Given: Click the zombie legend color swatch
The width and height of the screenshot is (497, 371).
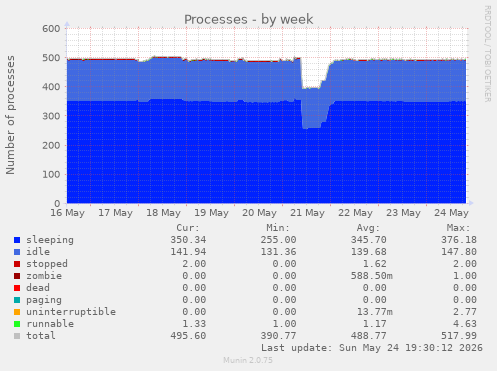Looking at the screenshot, I should click(17, 276).
